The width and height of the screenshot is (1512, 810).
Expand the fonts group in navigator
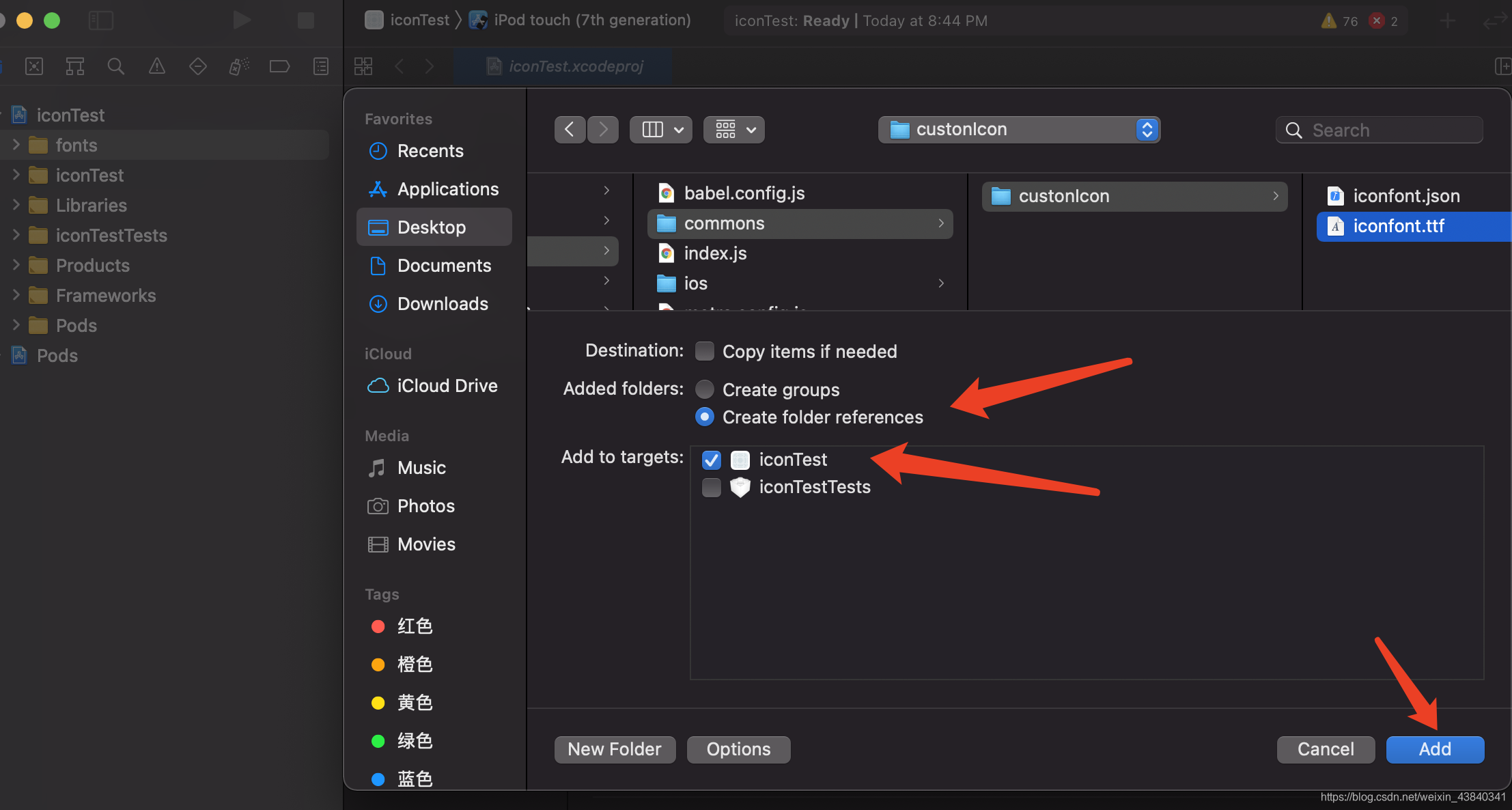[16, 145]
